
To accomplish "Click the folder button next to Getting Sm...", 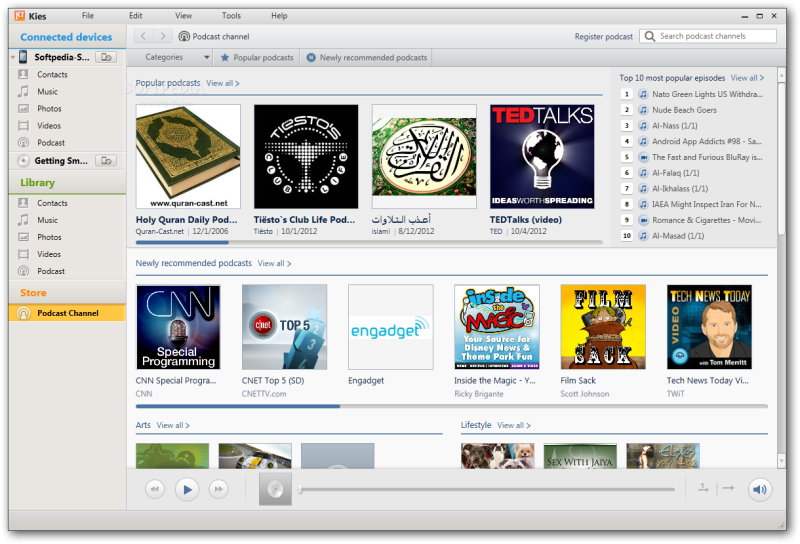I will 106,161.
